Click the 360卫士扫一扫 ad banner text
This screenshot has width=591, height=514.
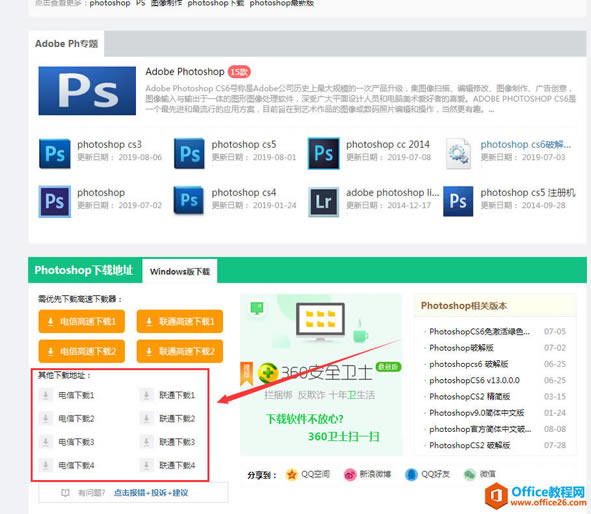[343, 436]
